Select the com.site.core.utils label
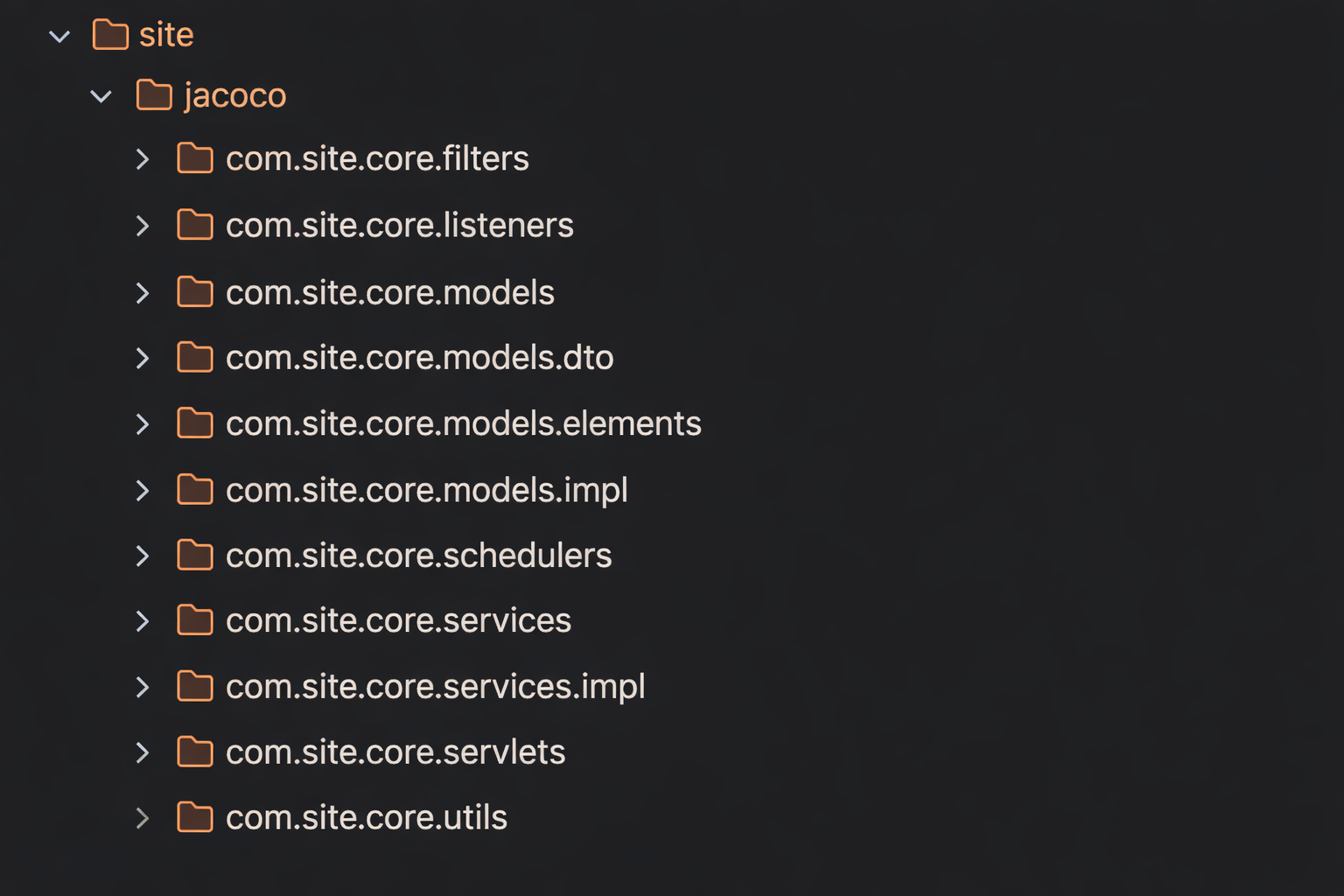Image resolution: width=1344 pixels, height=896 pixels. tap(366, 818)
